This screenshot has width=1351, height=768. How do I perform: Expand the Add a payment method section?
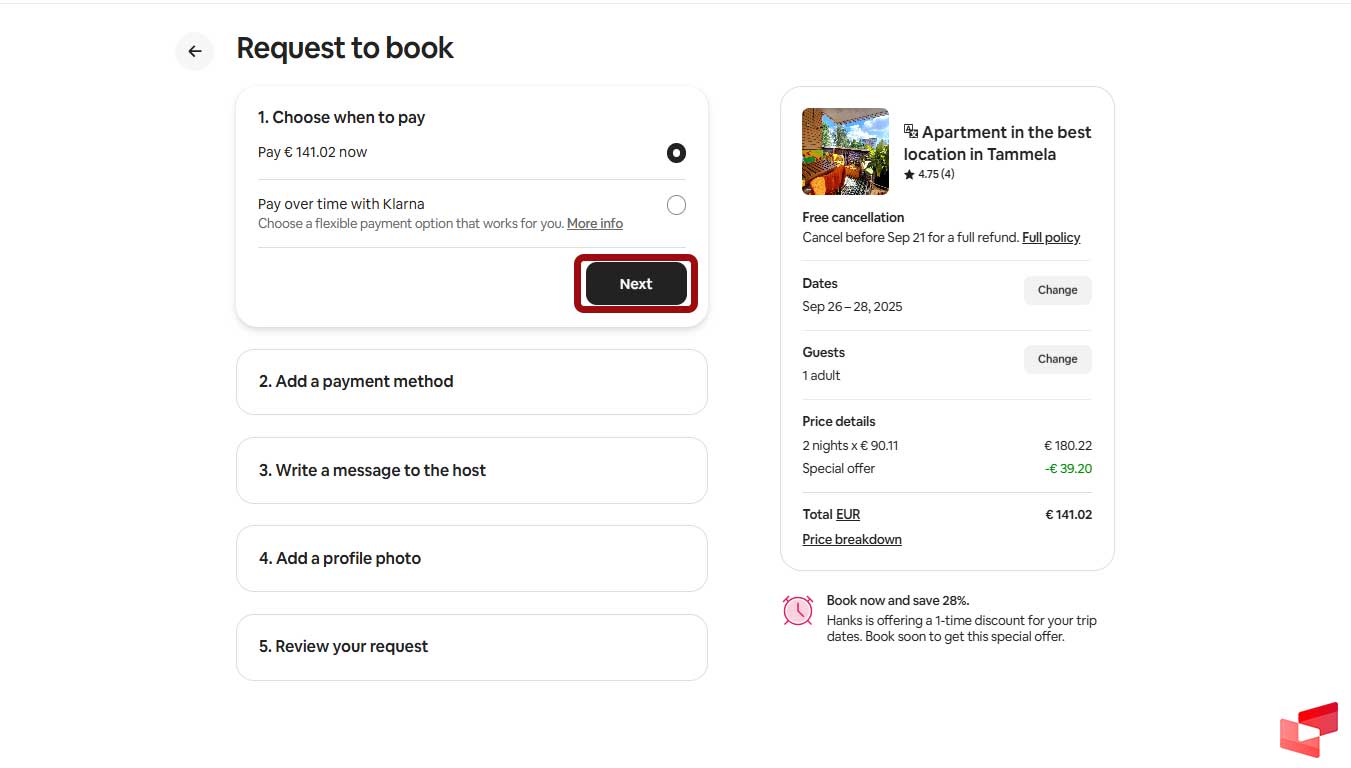point(471,381)
